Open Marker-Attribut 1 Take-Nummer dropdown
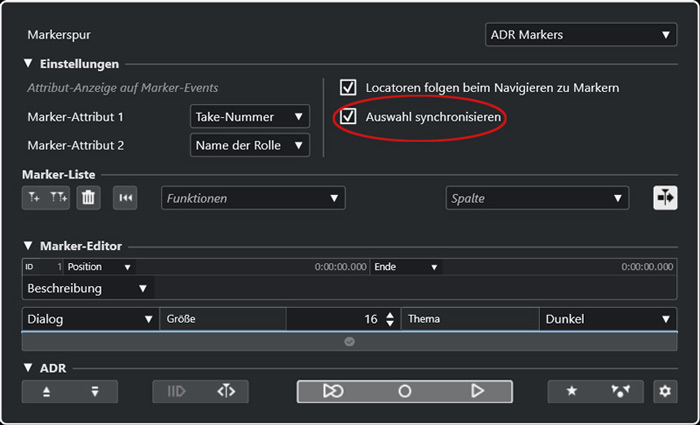 (250, 117)
